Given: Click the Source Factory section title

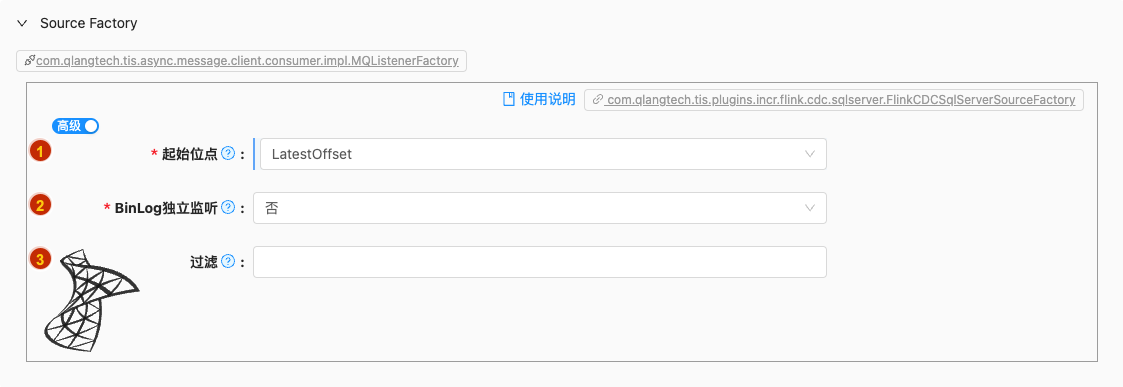Looking at the screenshot, I should point(89,23).
